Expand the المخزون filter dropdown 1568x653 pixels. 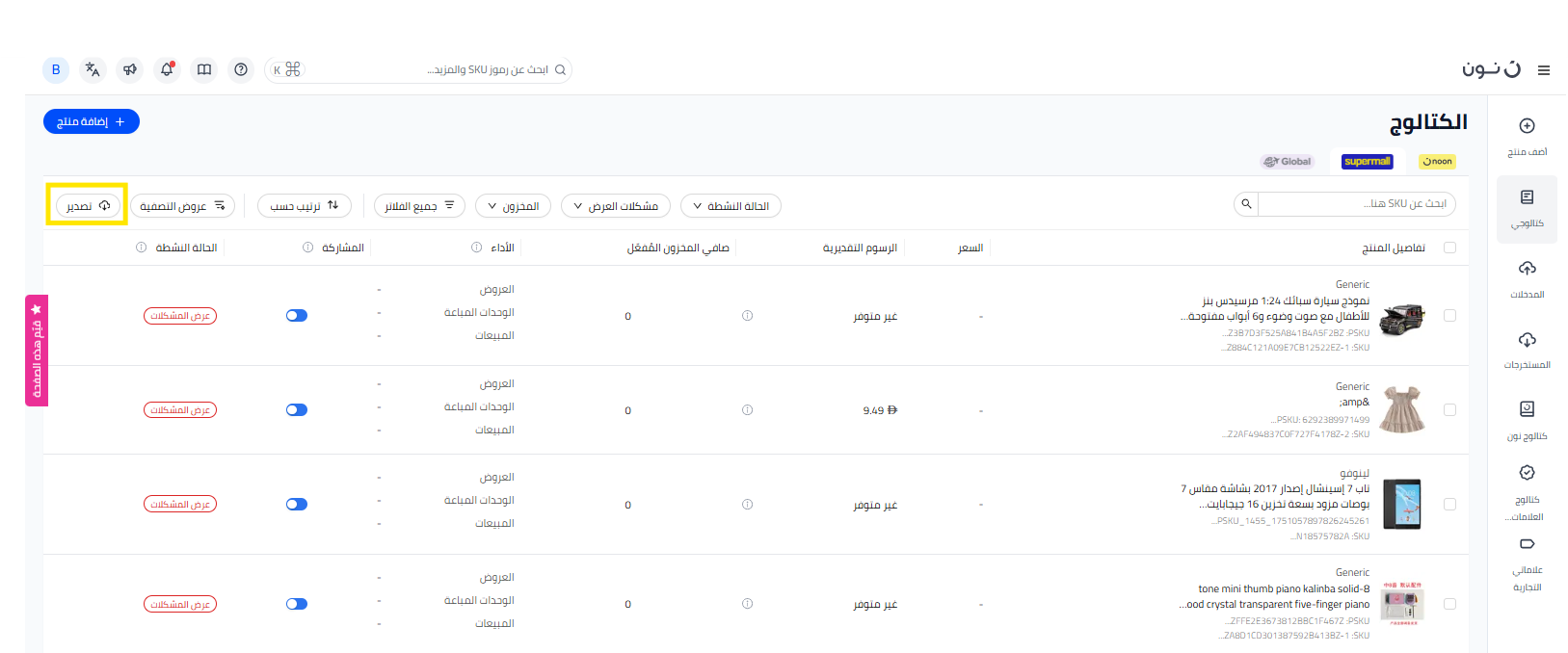pyautogui.click(x=514, y=206)
